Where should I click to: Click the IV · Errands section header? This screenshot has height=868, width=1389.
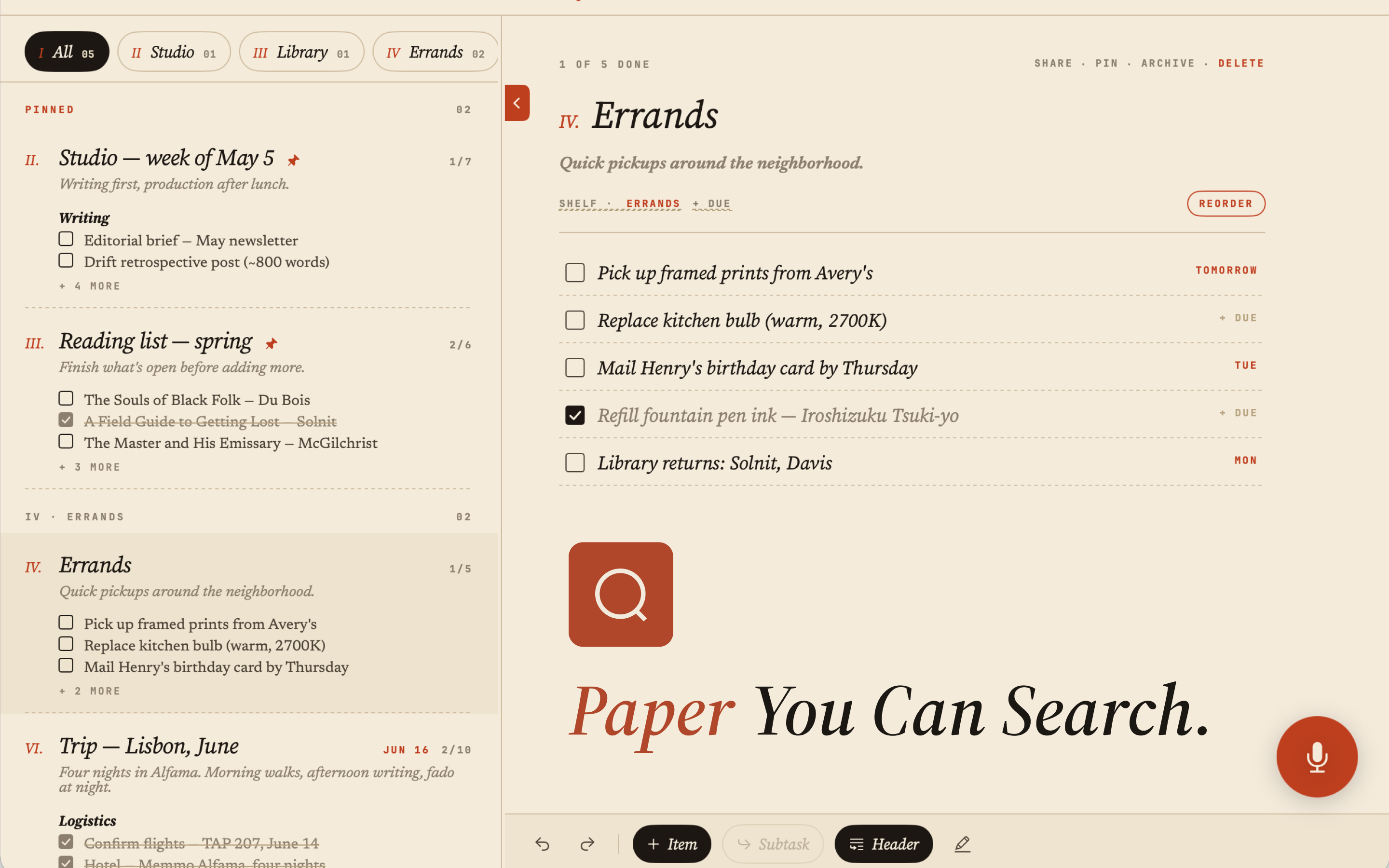click(x=75, y=517)
